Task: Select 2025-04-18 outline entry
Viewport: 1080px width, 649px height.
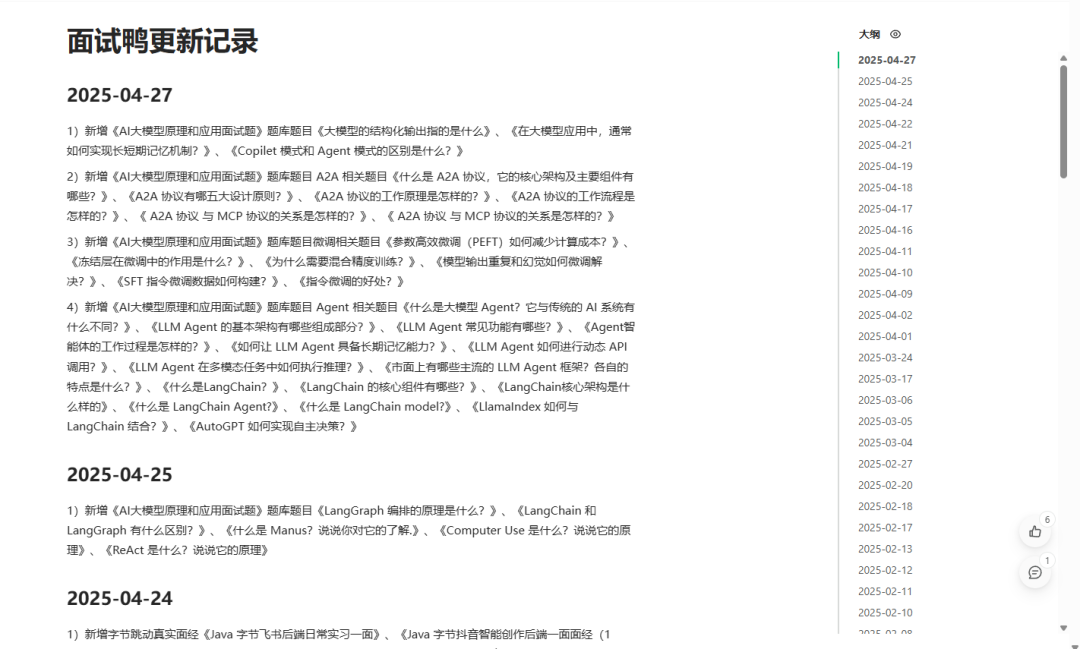Action: coord(885,188)
